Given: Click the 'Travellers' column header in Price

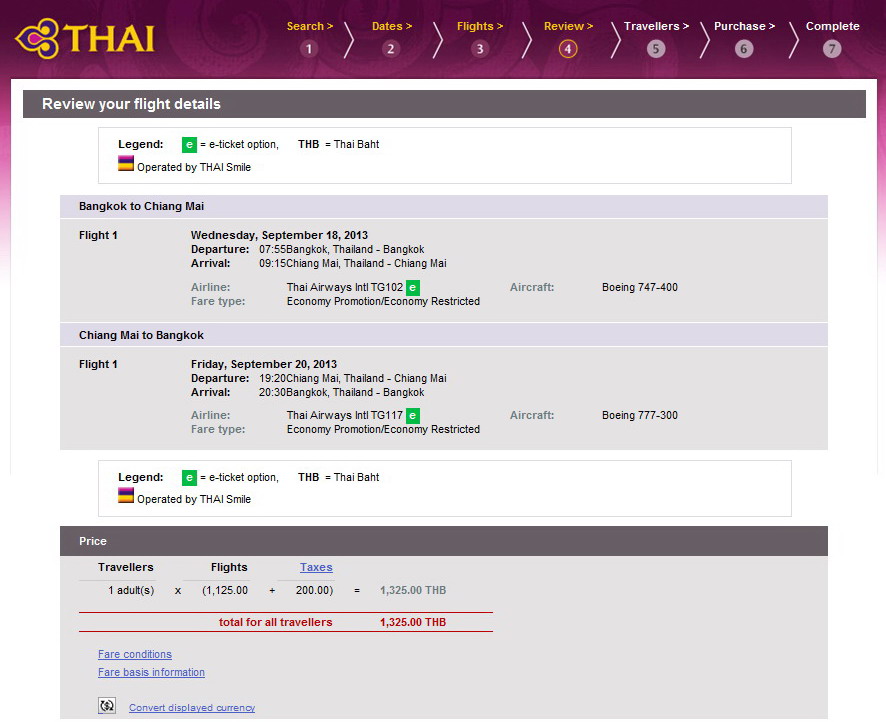Looking at the screenshot, I should (125, 567).
